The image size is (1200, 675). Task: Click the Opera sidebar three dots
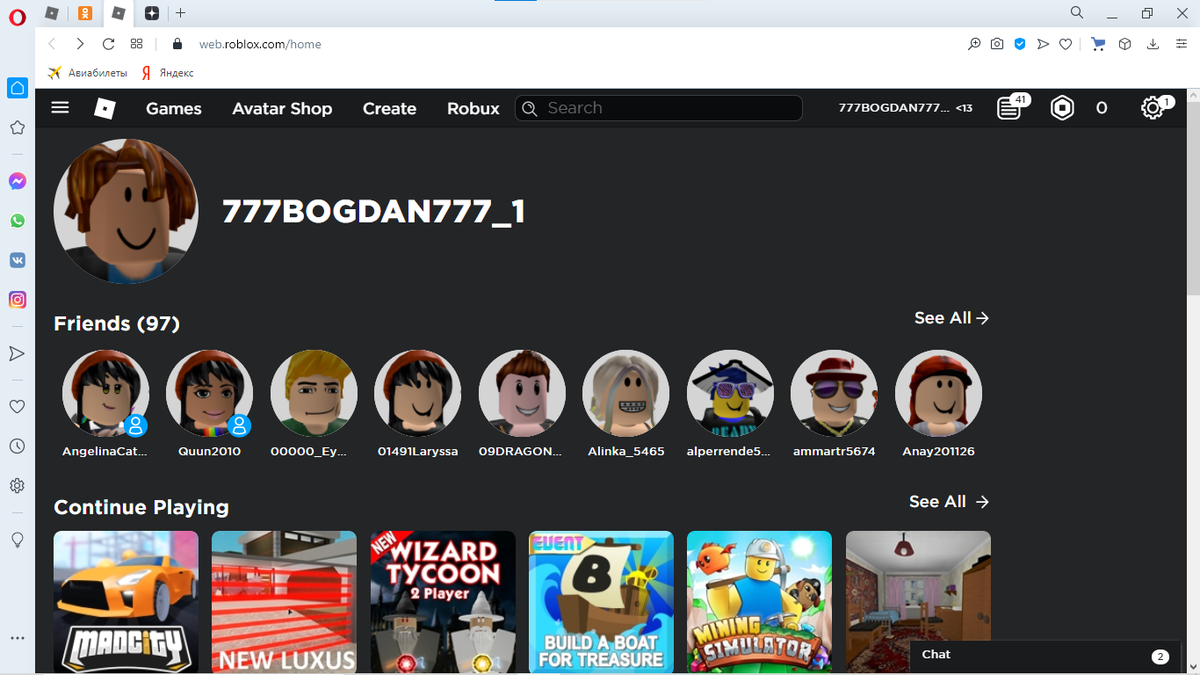17,637
